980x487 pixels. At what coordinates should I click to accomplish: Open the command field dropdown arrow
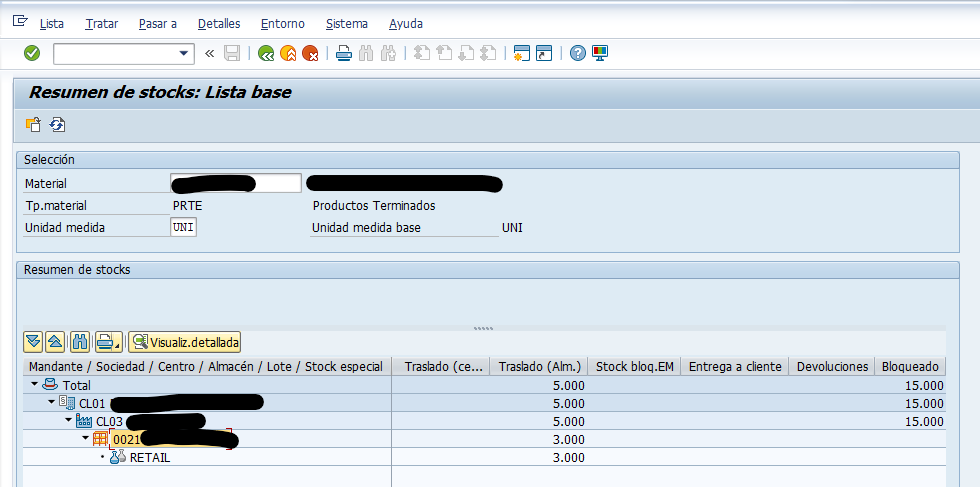click(x=184, y=53)
